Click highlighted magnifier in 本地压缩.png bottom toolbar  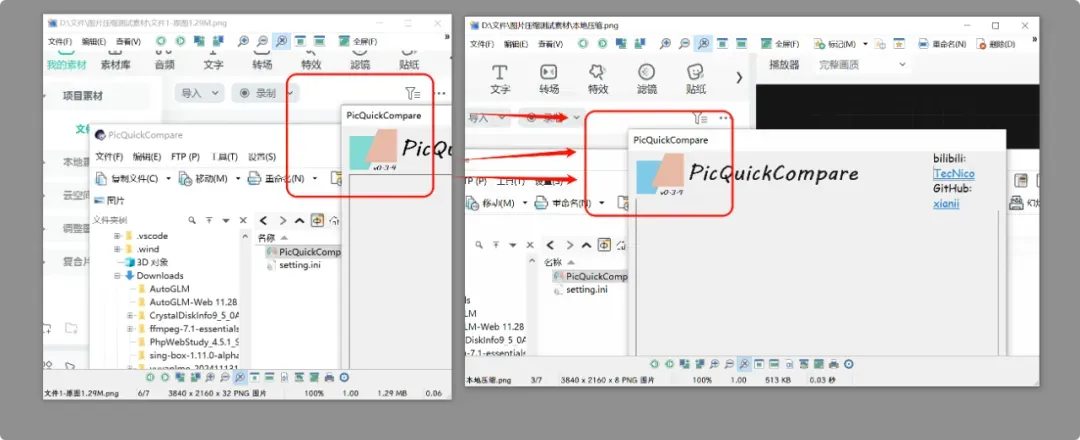coord(745,363)
